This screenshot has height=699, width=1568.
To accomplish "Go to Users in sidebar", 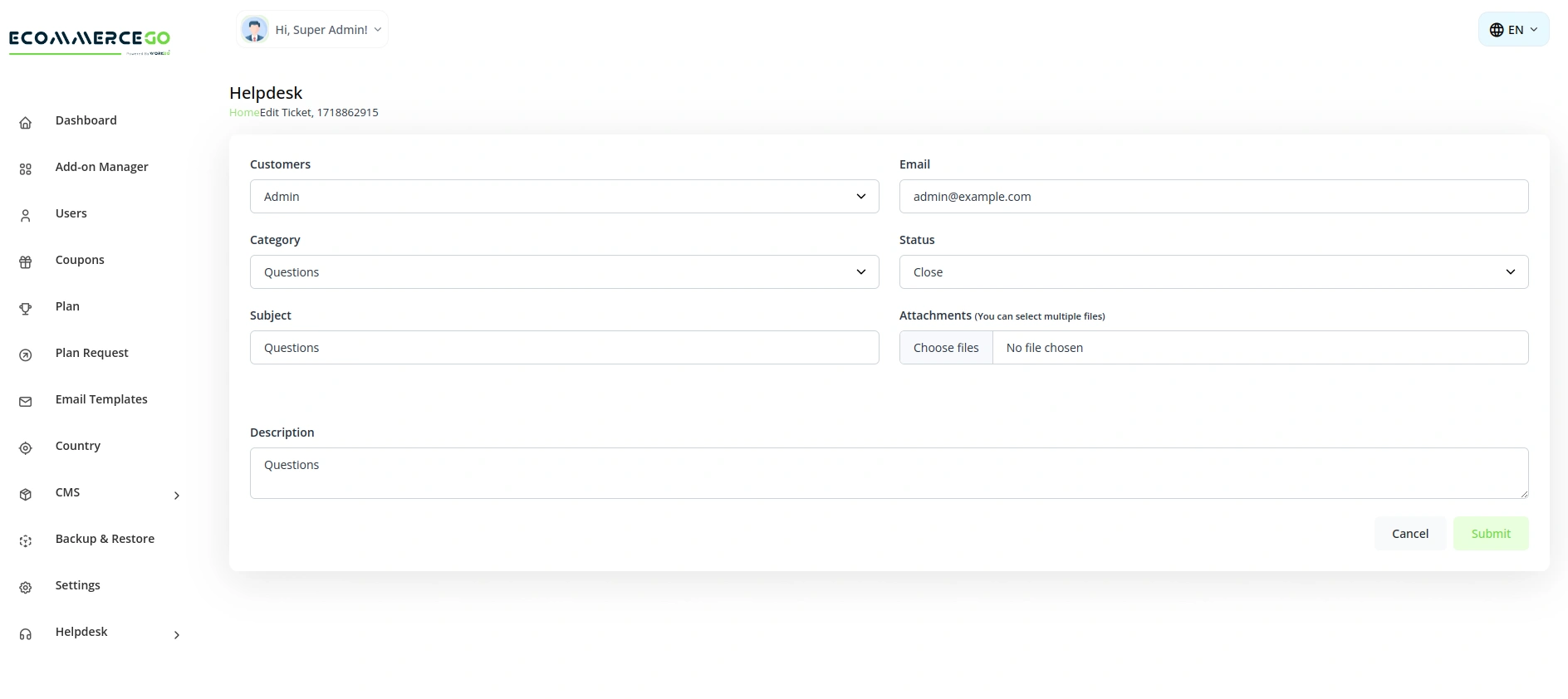I will pyautogui.click(x=71, y=213).
